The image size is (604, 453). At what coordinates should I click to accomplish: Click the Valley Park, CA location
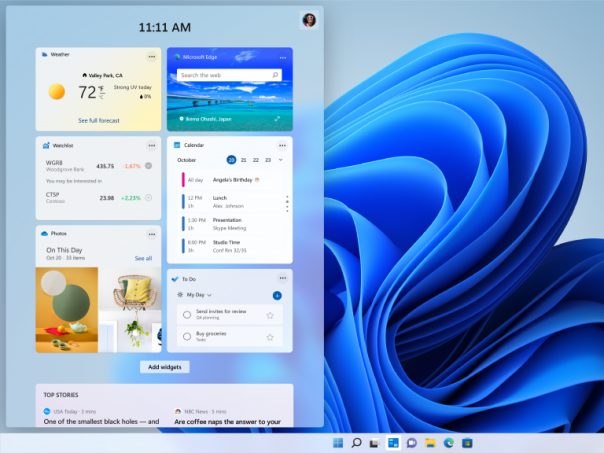pyautogui.click(x=102, y=76)
